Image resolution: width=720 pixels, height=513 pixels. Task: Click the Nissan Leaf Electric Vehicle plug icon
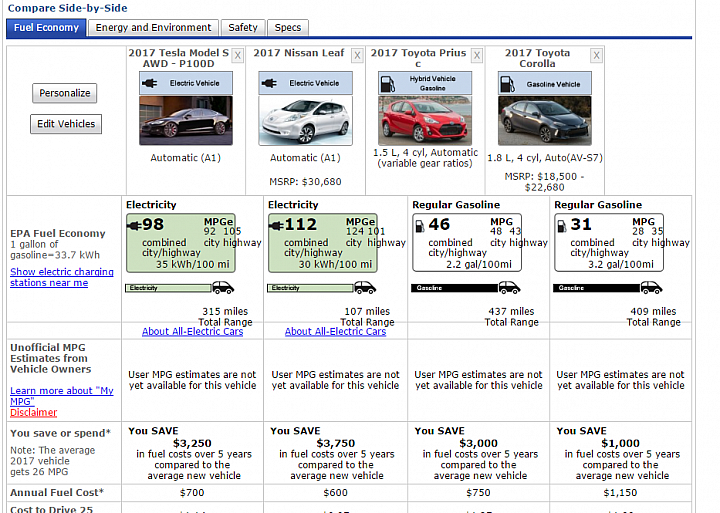tap(269, 83)
